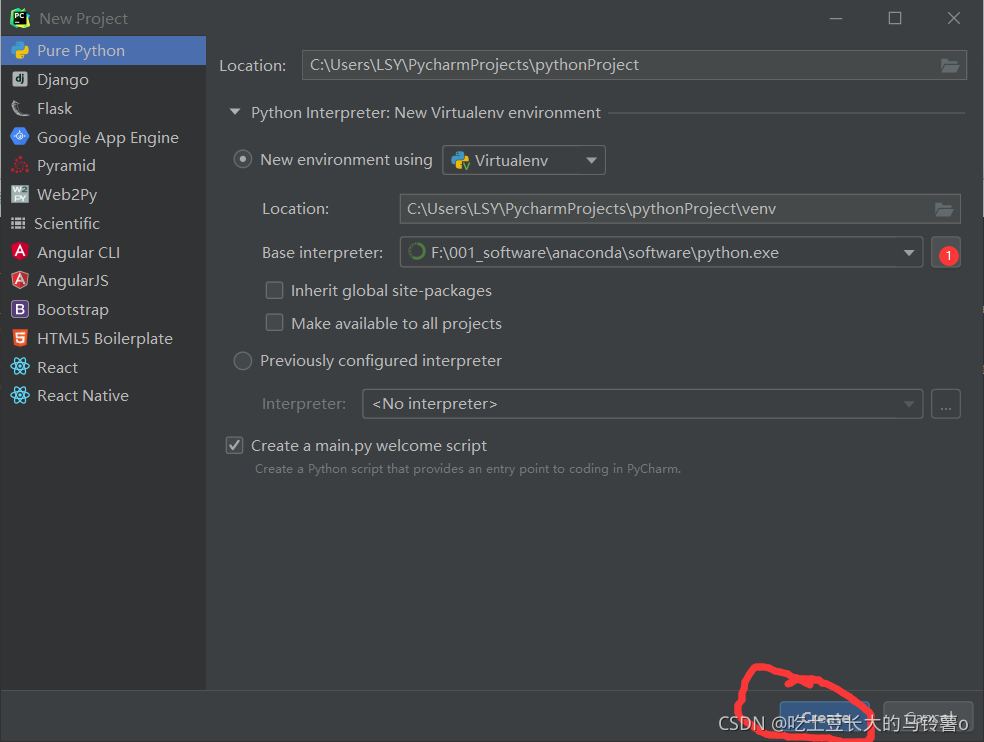Select Web2Py from the project list
Image resolution: width=984 pixels, height=742 pixels.
coord(21,194)
